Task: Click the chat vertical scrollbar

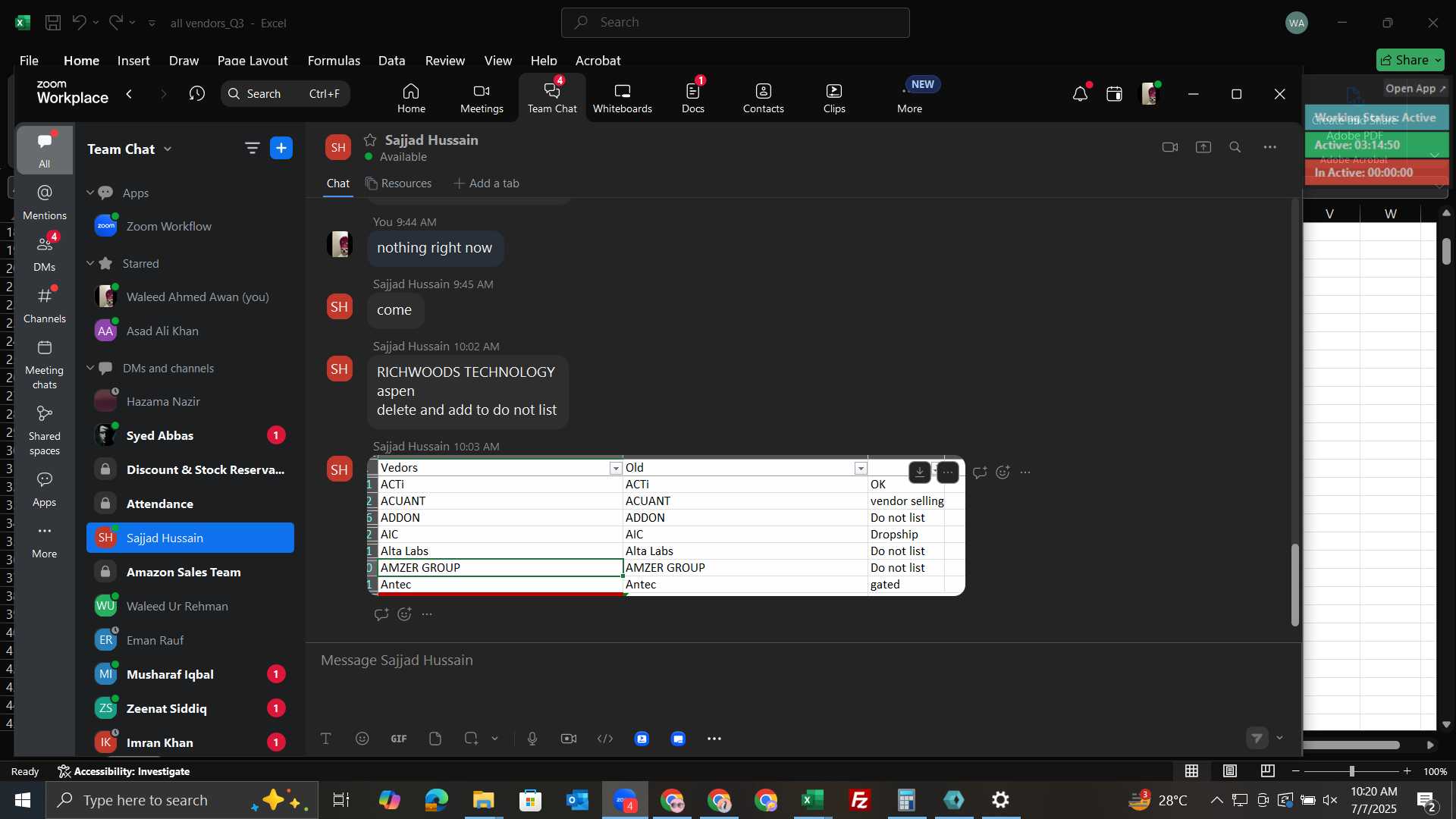Action: (x=1294, y=584)
